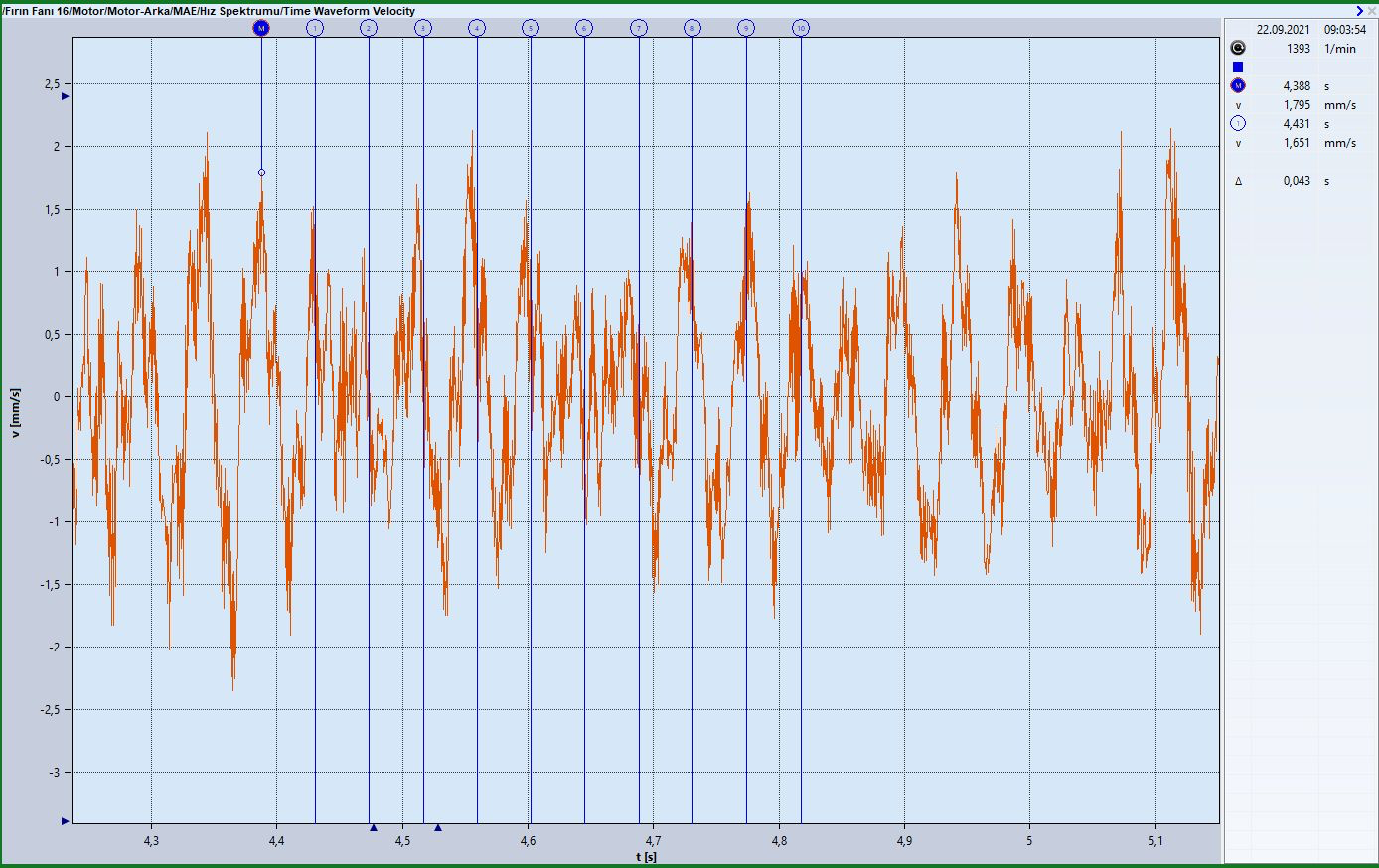Select harmonic cursor marker 10
The height and width of the screenshot is (868, 1379).
[801, 28]
